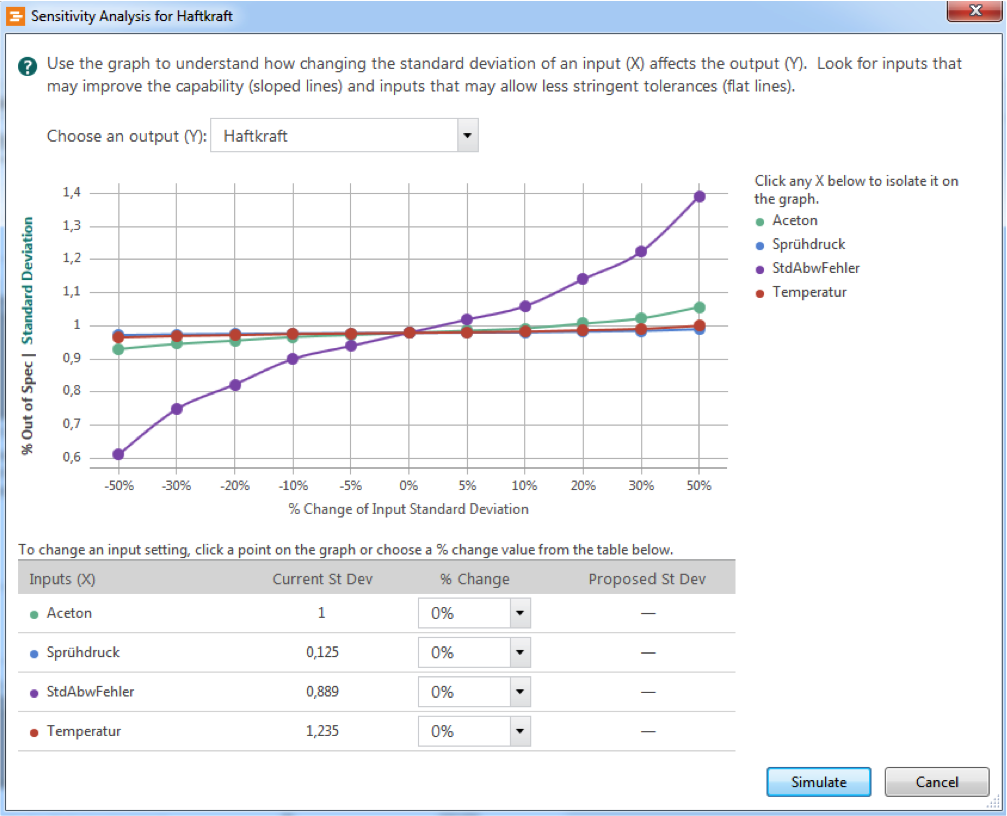Click the Simulate button

tap(819, 782)
